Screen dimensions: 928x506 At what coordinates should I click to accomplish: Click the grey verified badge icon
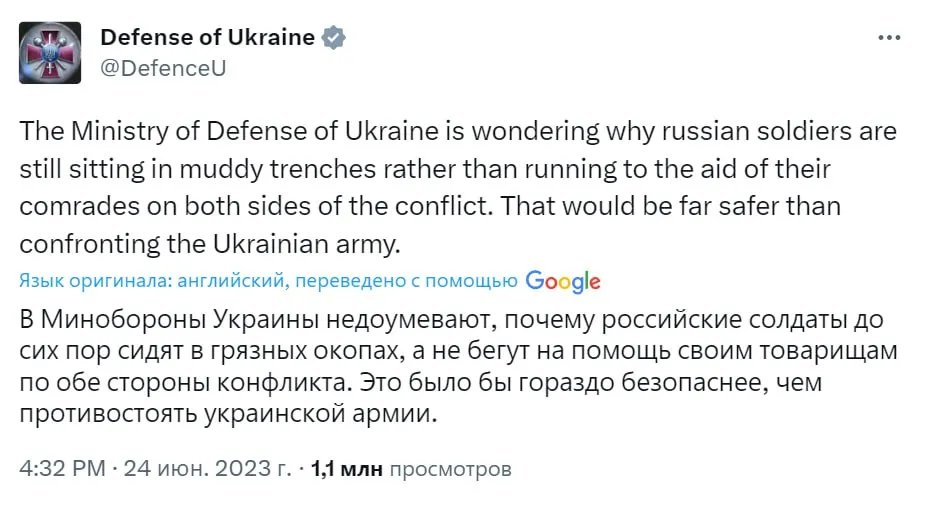click(334, 38)
